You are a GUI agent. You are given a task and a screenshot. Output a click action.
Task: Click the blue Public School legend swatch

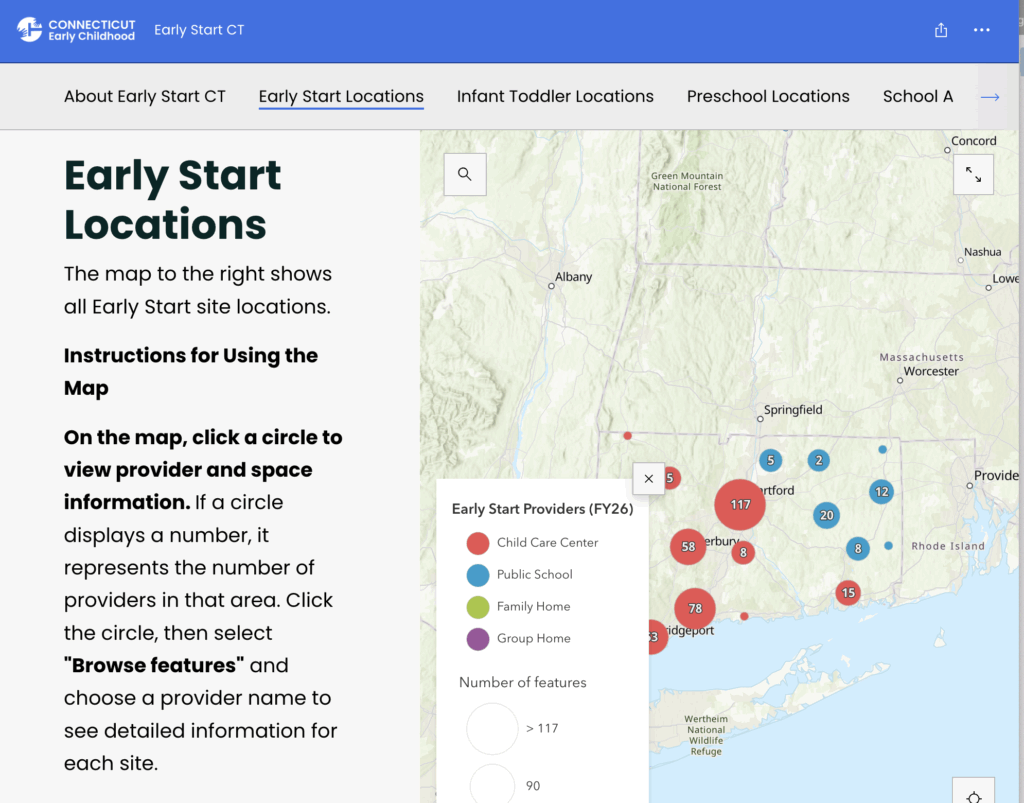click(x=478, y=575)
